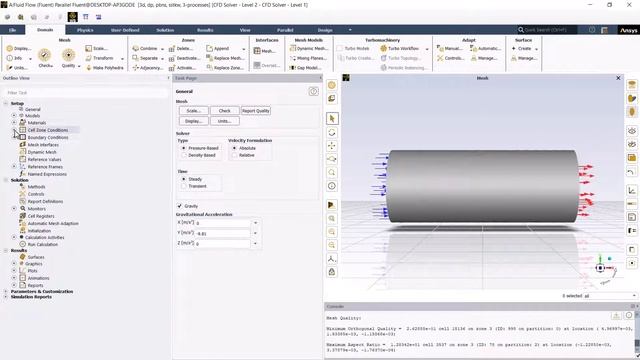
Task: Click Make Polyhedra in the Mesh group
Action: pyautogui.click(x=104, y=68)
